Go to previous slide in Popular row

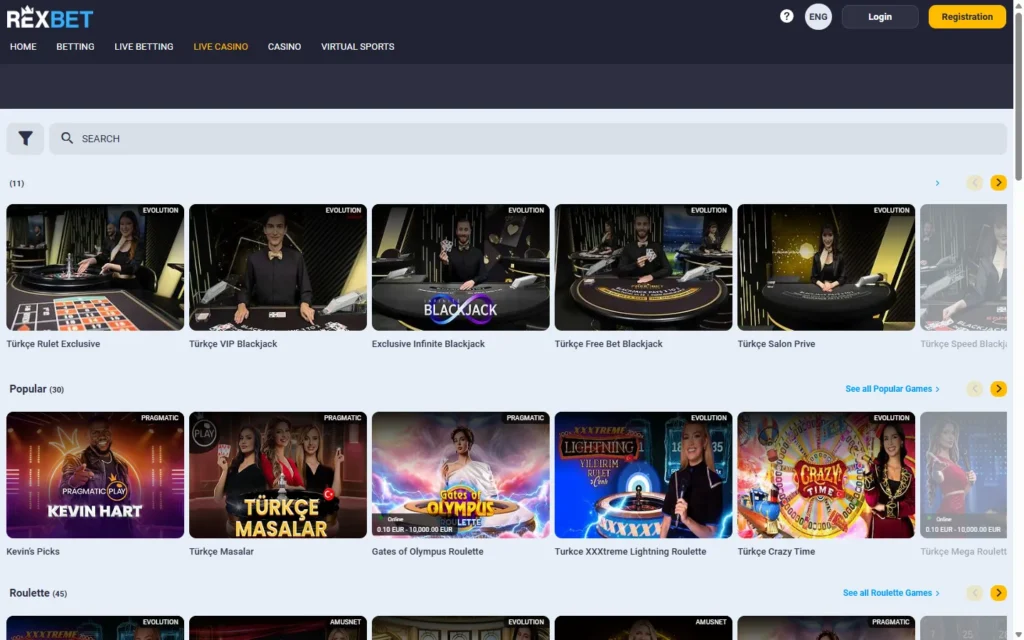point(974,389)
